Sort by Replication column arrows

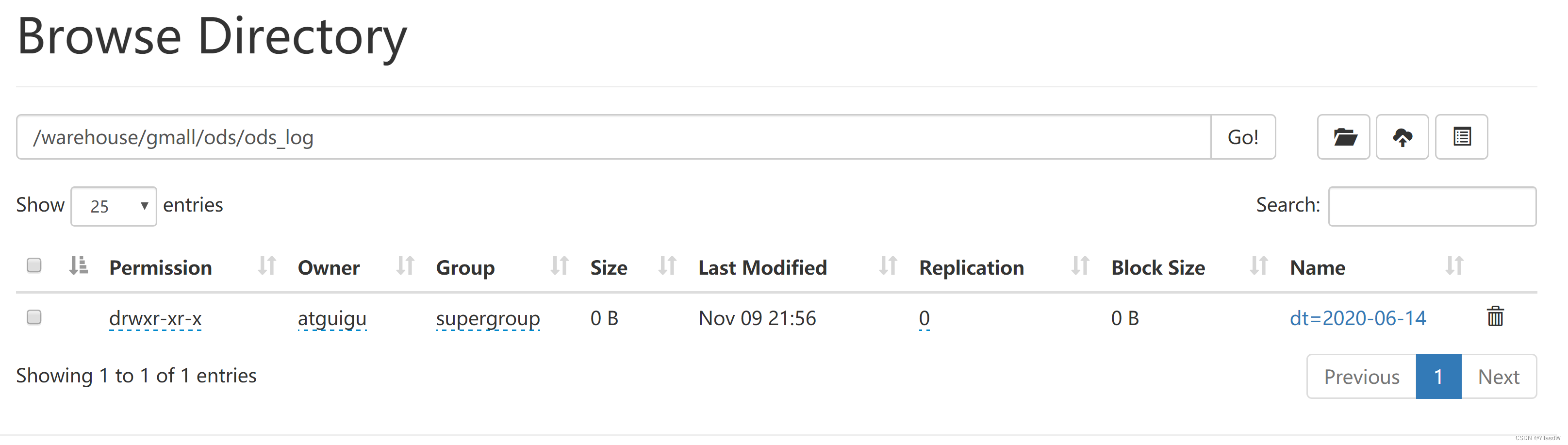[1080, 266]
